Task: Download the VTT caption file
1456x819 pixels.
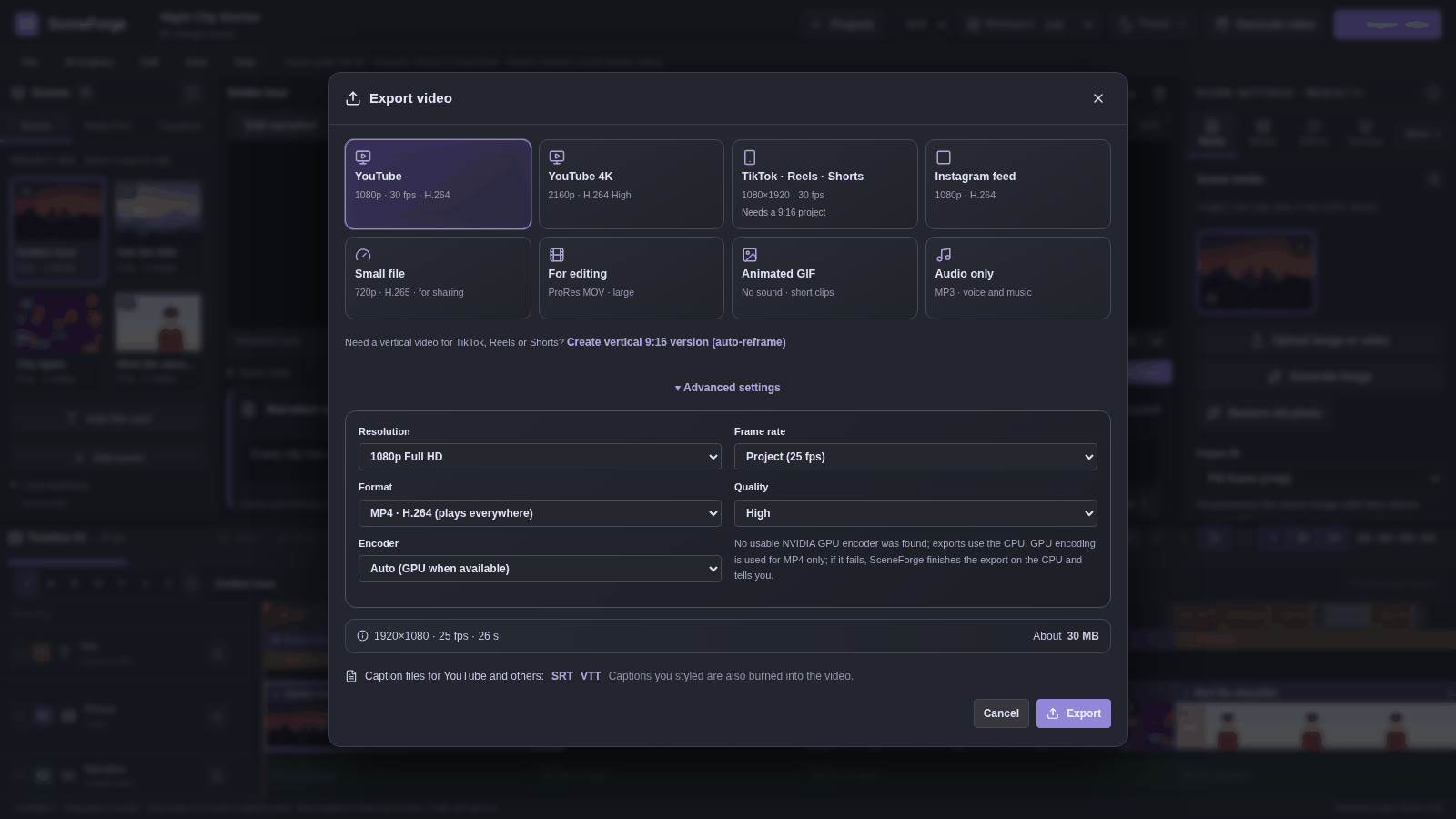Action: tap(591, 676)
